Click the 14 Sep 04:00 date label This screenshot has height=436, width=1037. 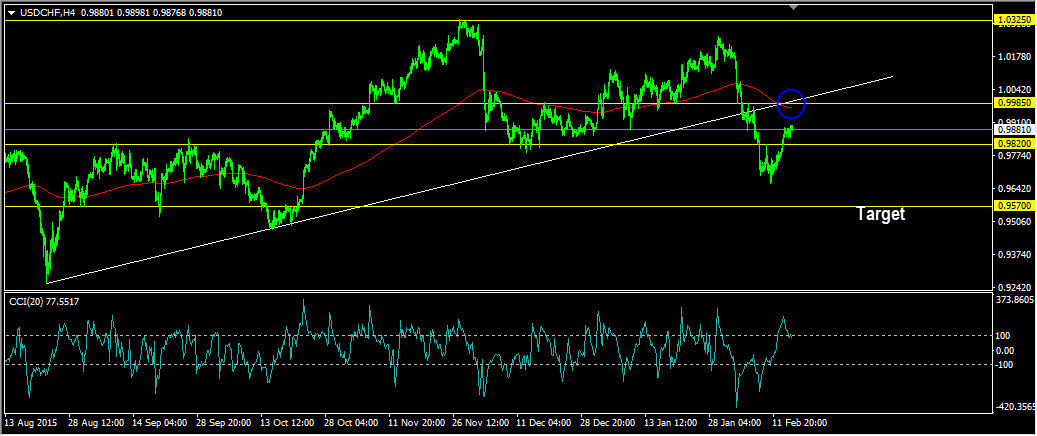pos(161,422)
